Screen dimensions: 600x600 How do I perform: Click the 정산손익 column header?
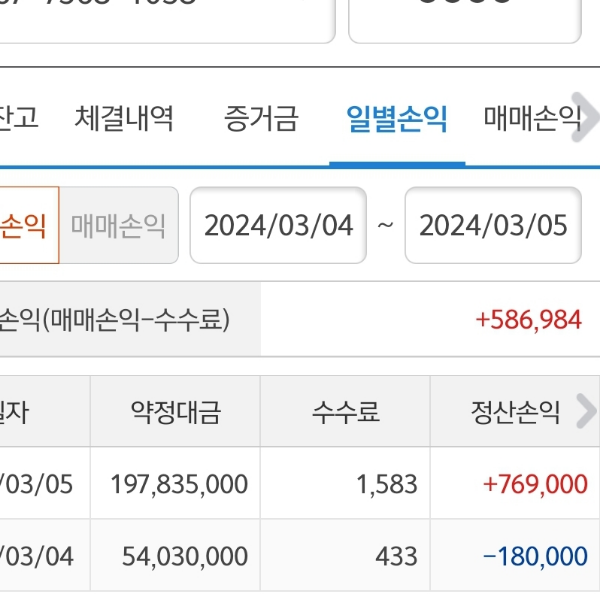(515, 411)
